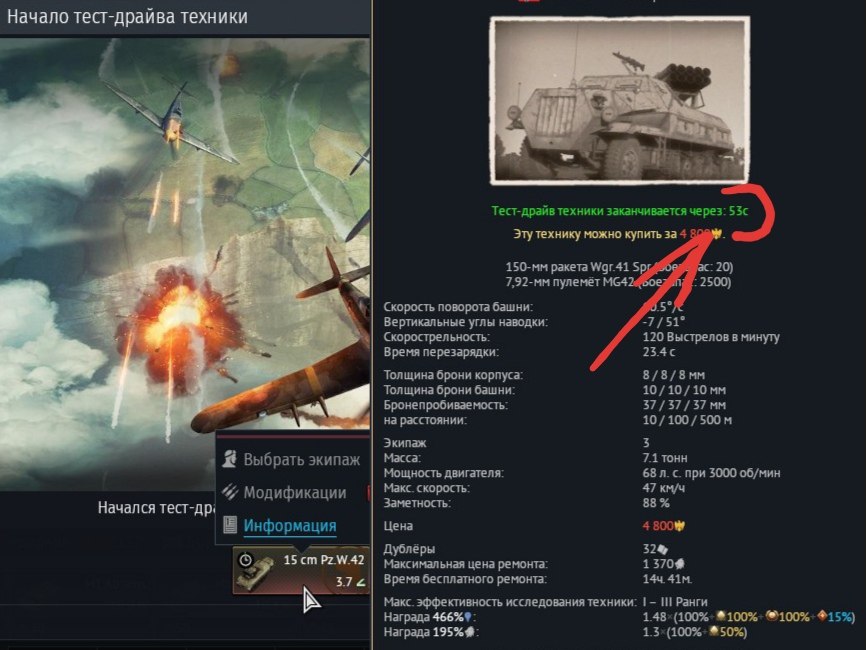
Task: Click the Начался тест-драйв message text
Action: 156,508
